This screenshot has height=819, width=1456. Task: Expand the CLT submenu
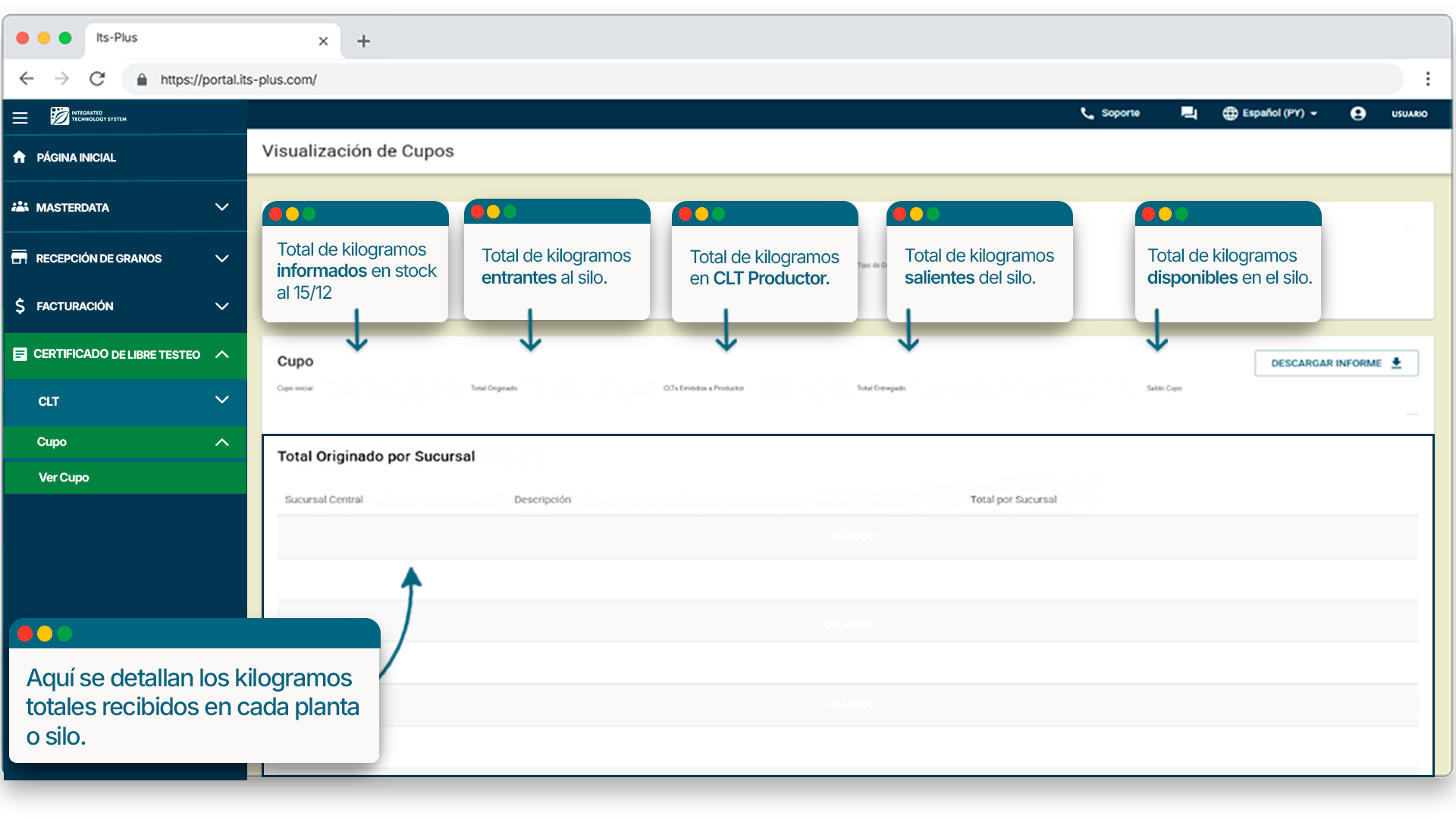click(221, 400)
